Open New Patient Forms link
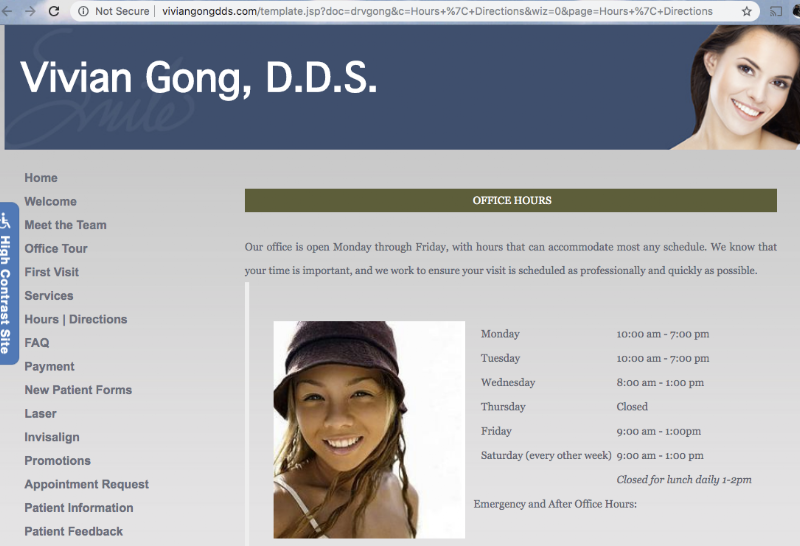The height and width of the screenshot is (546, 800). (x=78, y=390)
